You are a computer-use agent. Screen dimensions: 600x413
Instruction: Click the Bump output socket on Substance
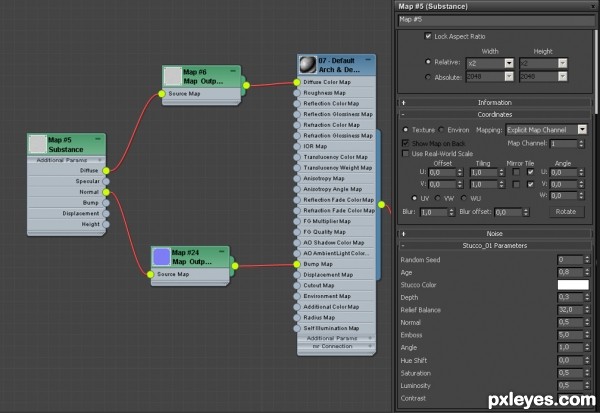[106, 203]
